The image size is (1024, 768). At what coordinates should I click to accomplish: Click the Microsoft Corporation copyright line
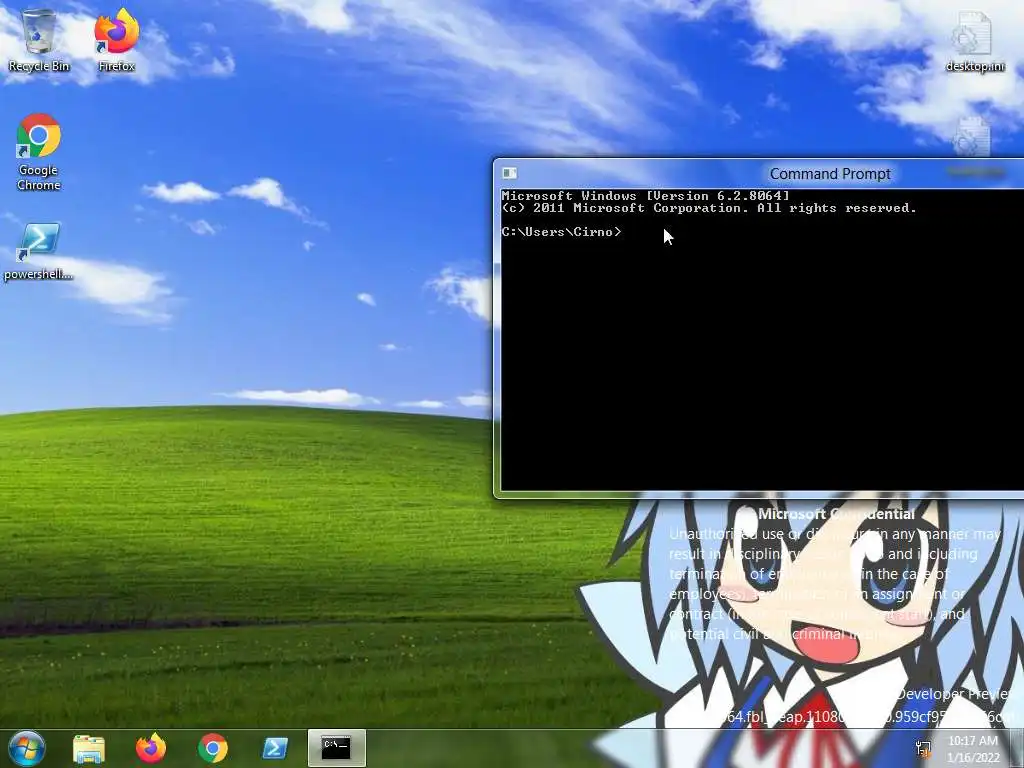coord(709,208)
